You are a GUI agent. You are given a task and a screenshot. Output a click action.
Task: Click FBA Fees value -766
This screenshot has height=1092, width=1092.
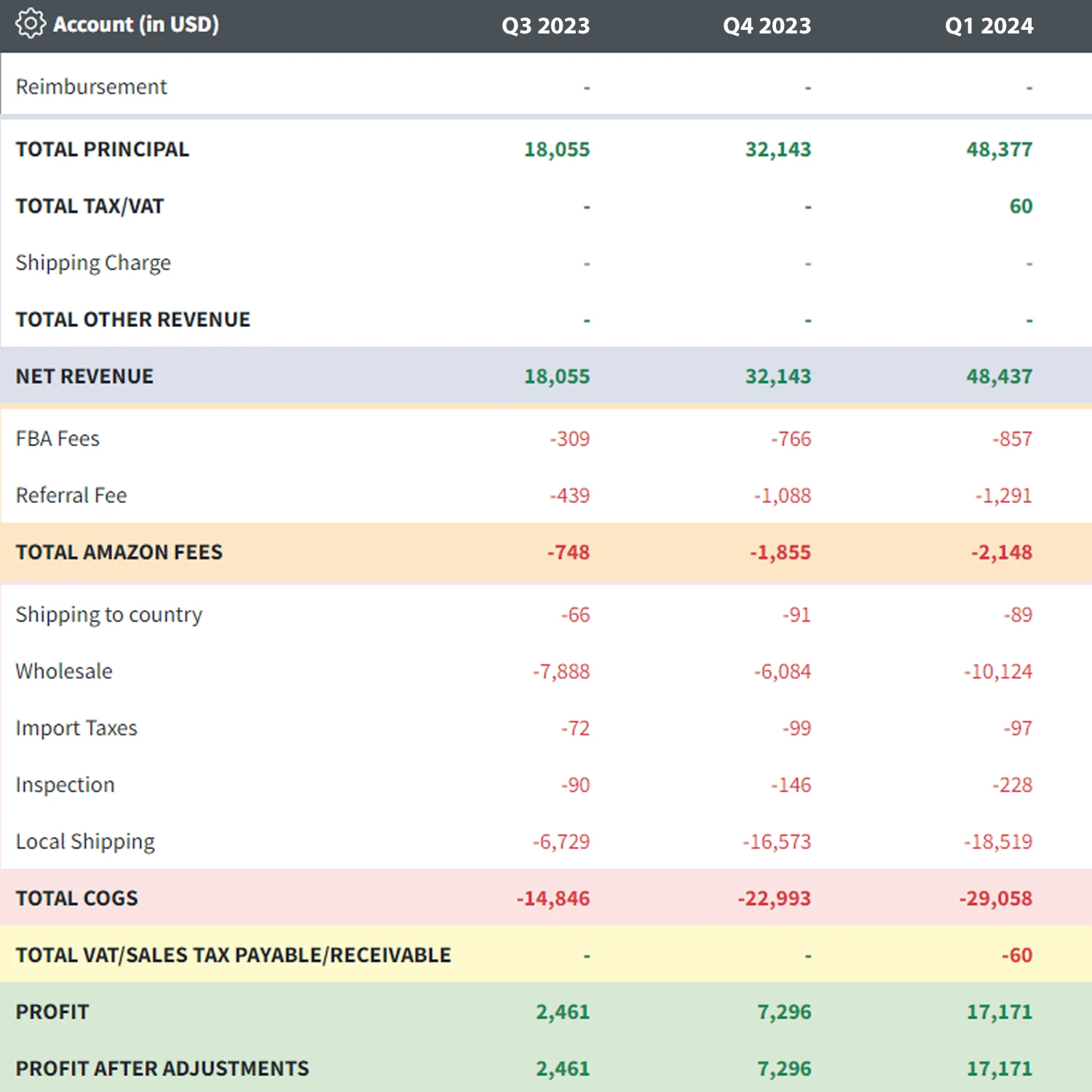791,438
